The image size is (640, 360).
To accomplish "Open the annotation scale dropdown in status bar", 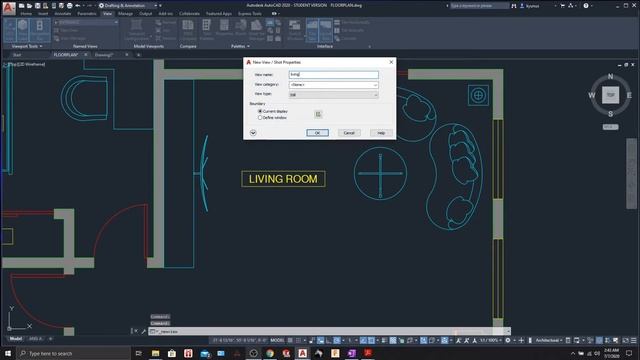I will (x=491, y=340).
